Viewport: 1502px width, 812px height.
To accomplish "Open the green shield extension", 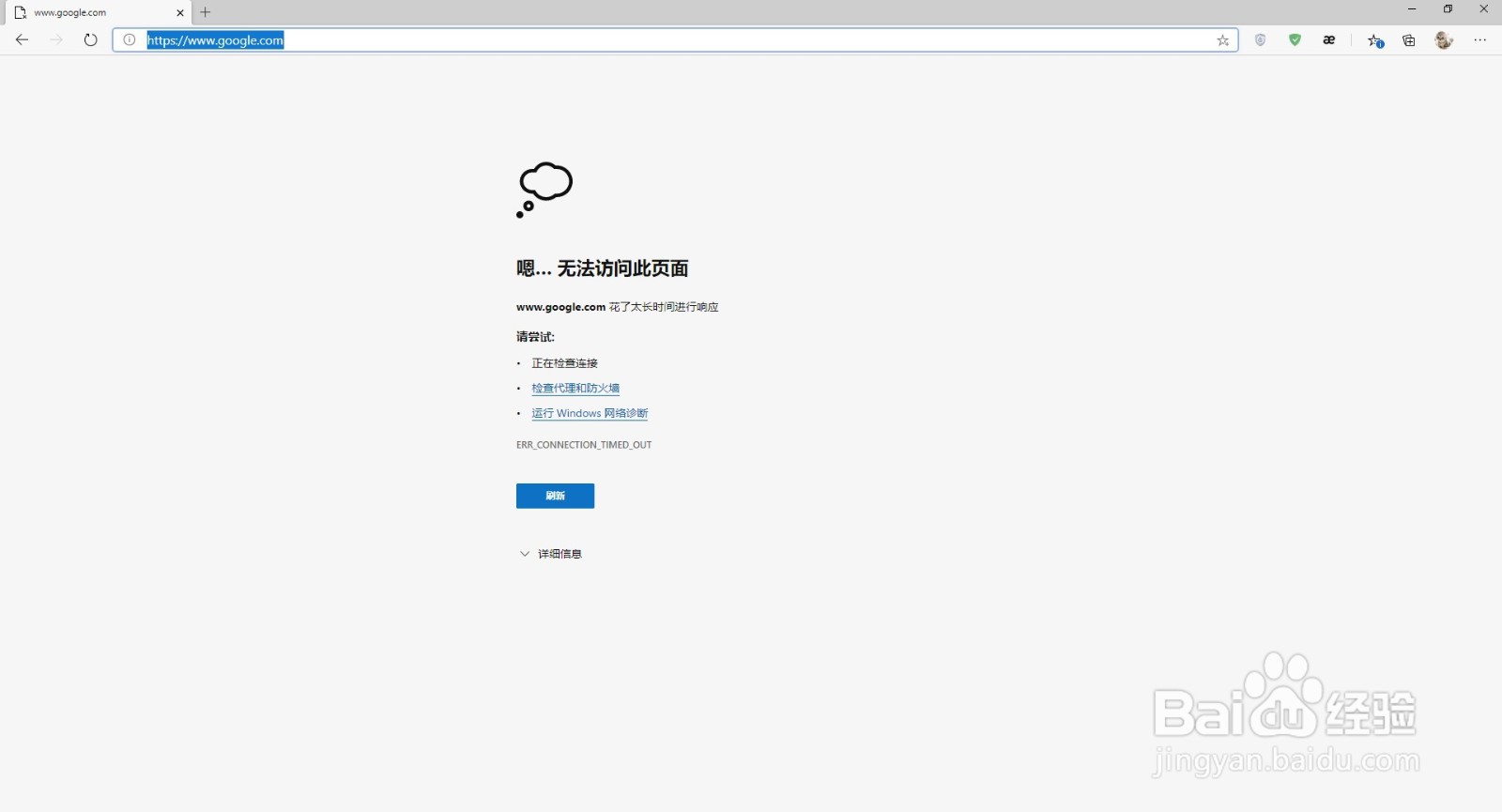I will 1295,39.
